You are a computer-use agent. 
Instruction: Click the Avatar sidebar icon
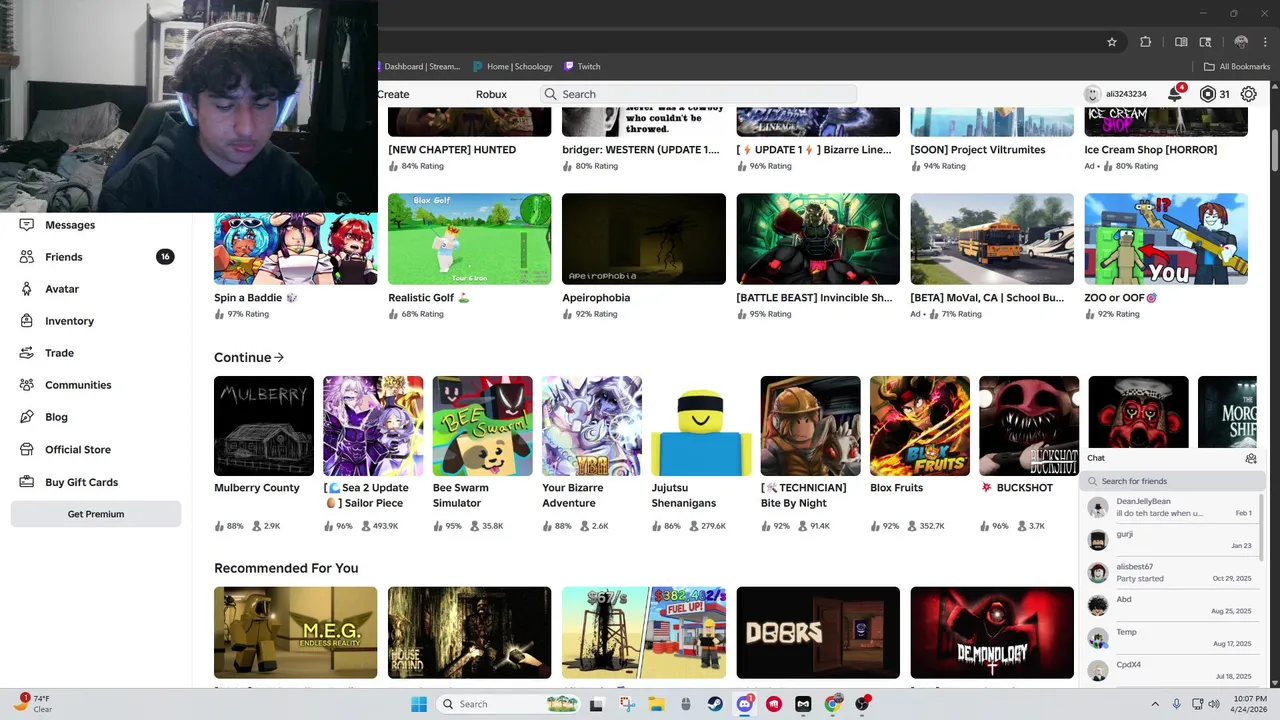tap(27, 289)
